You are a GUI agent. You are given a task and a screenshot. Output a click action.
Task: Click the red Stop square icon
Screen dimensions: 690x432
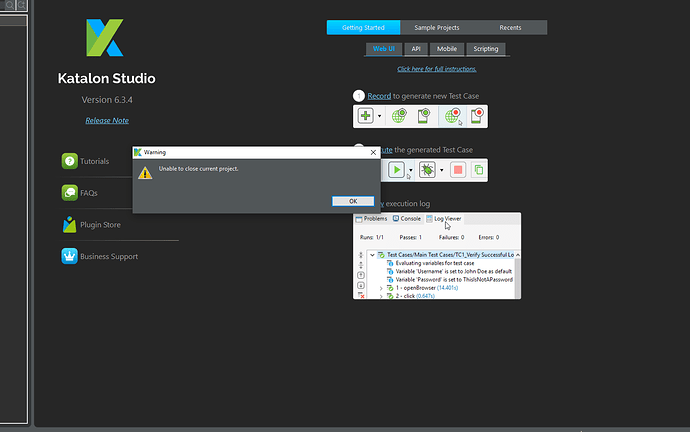458,170
